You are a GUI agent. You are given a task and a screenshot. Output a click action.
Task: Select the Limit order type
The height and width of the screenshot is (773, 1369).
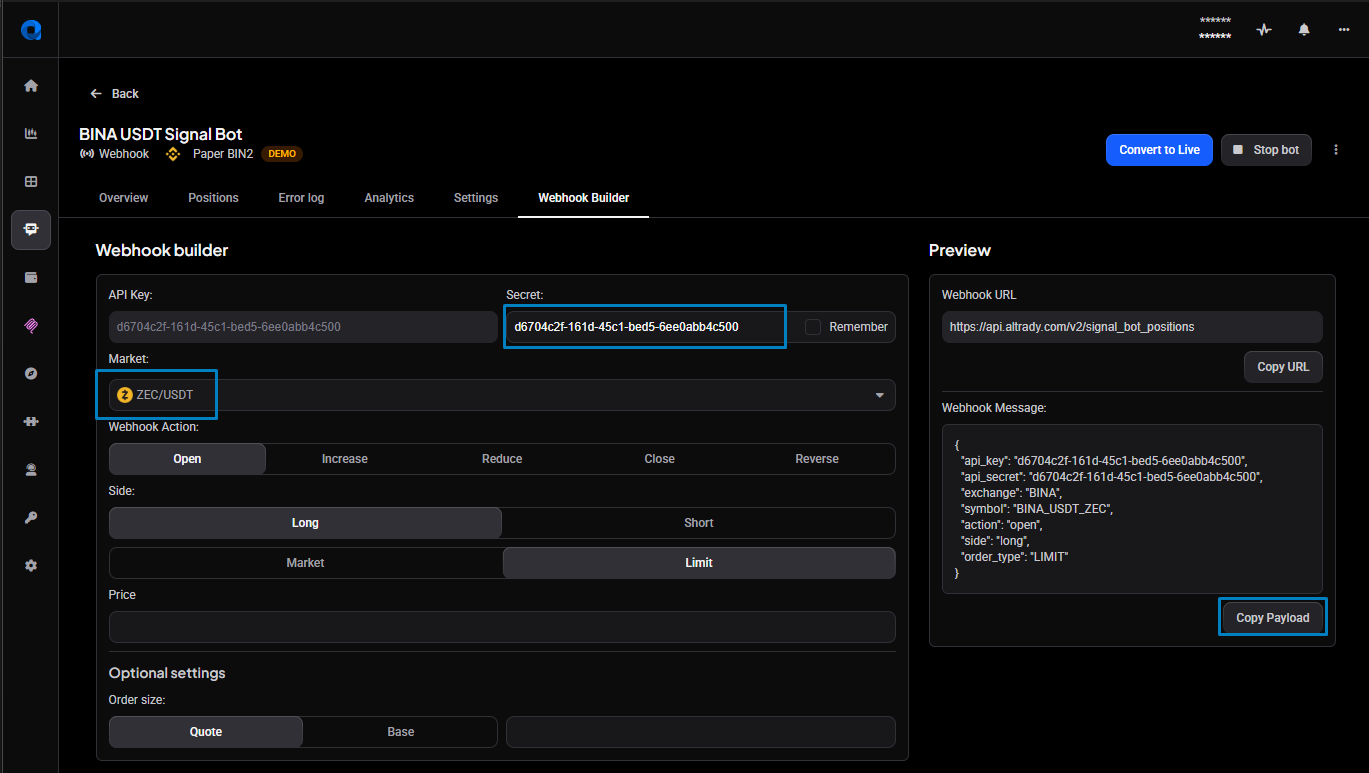coord(699,563)
